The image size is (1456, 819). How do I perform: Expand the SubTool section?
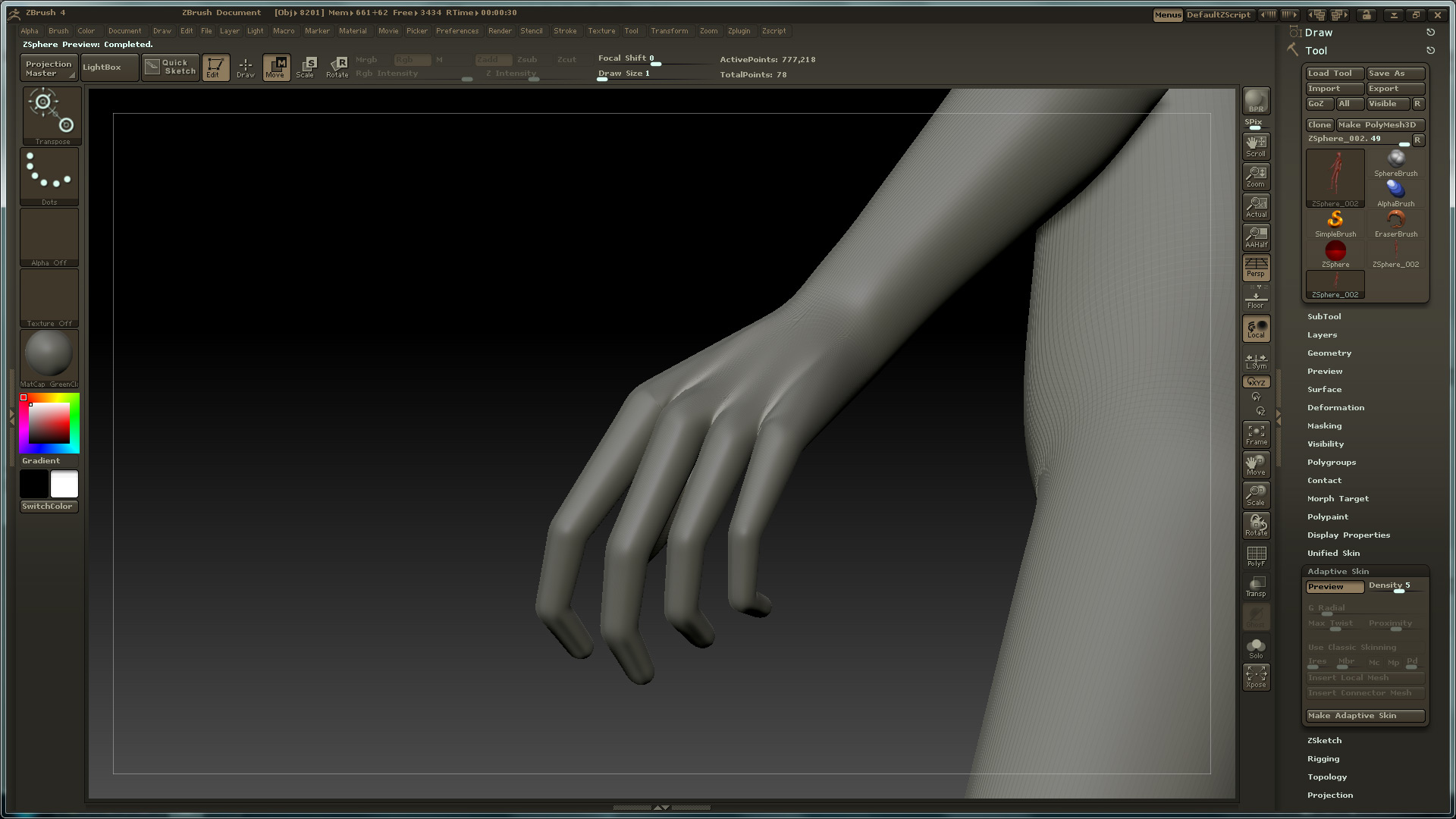pyautogui.click(x=1324, y=317)
